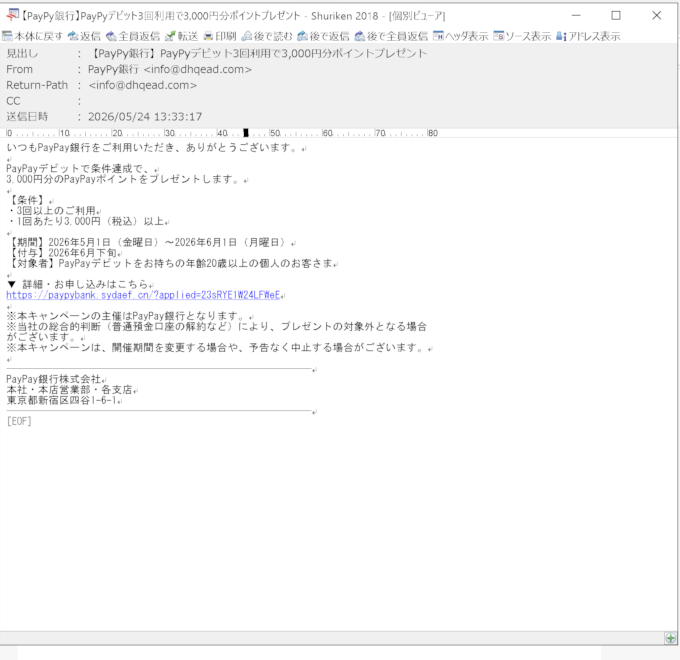Reply using the 返信 icon
This screenshot has height=660, width=680.
84,36
